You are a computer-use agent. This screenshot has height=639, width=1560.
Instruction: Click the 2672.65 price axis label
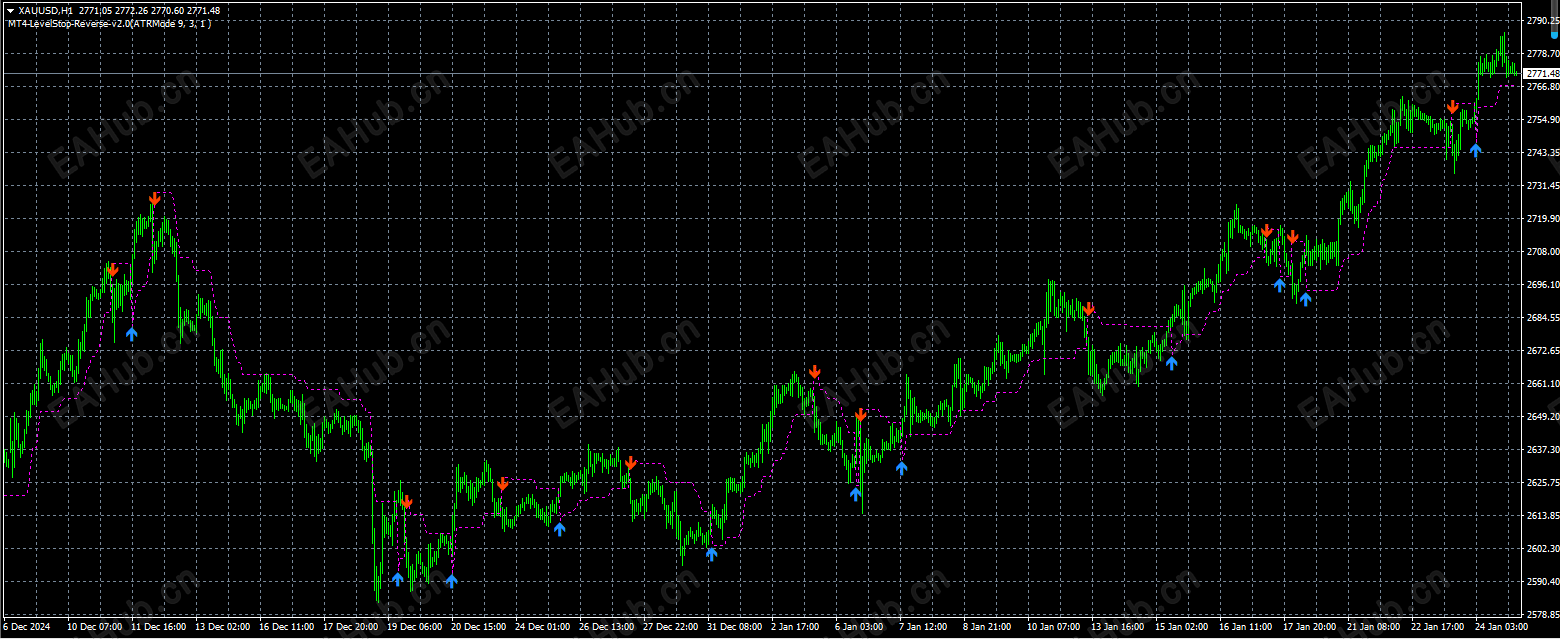tap(1541, 351)
